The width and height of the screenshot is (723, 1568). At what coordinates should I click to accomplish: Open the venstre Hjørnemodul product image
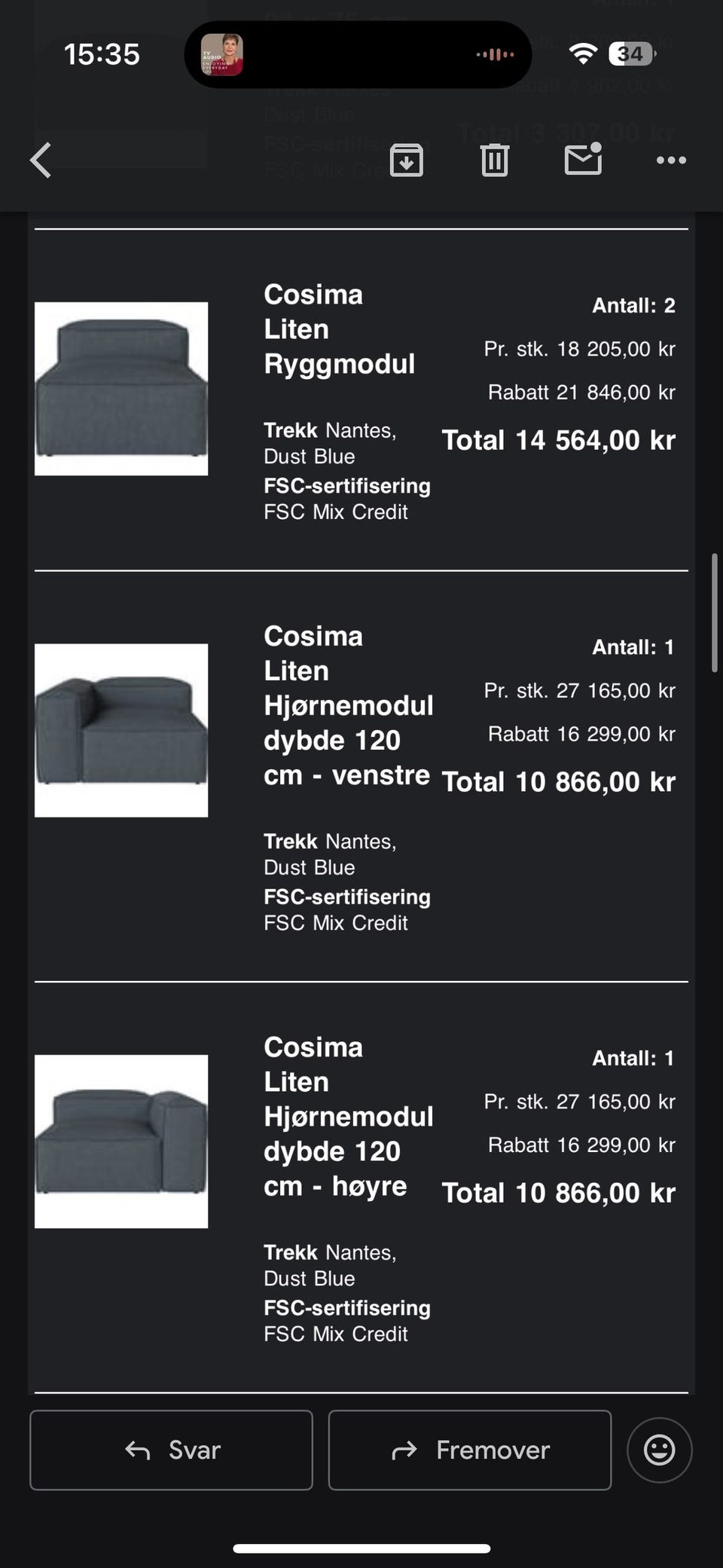point(121,730)
